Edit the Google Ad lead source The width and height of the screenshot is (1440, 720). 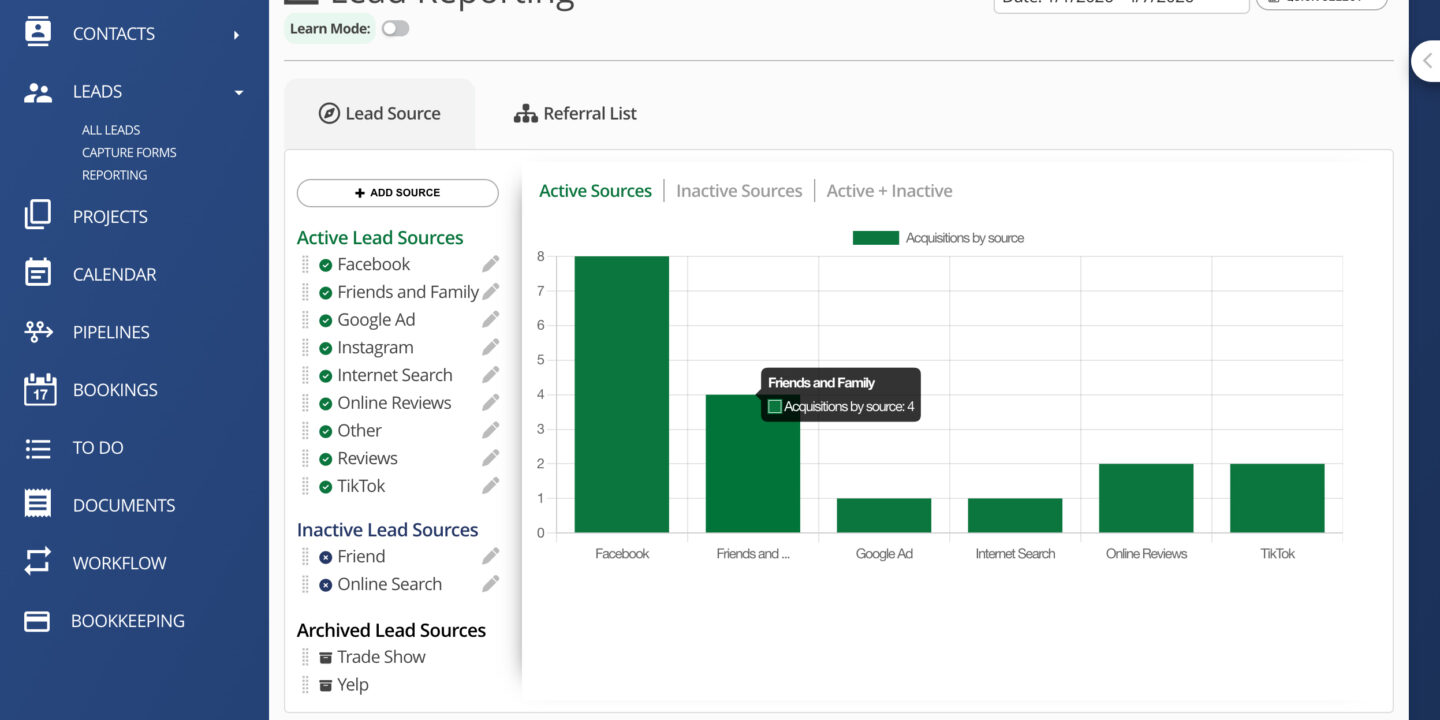(x=490, y=320)
